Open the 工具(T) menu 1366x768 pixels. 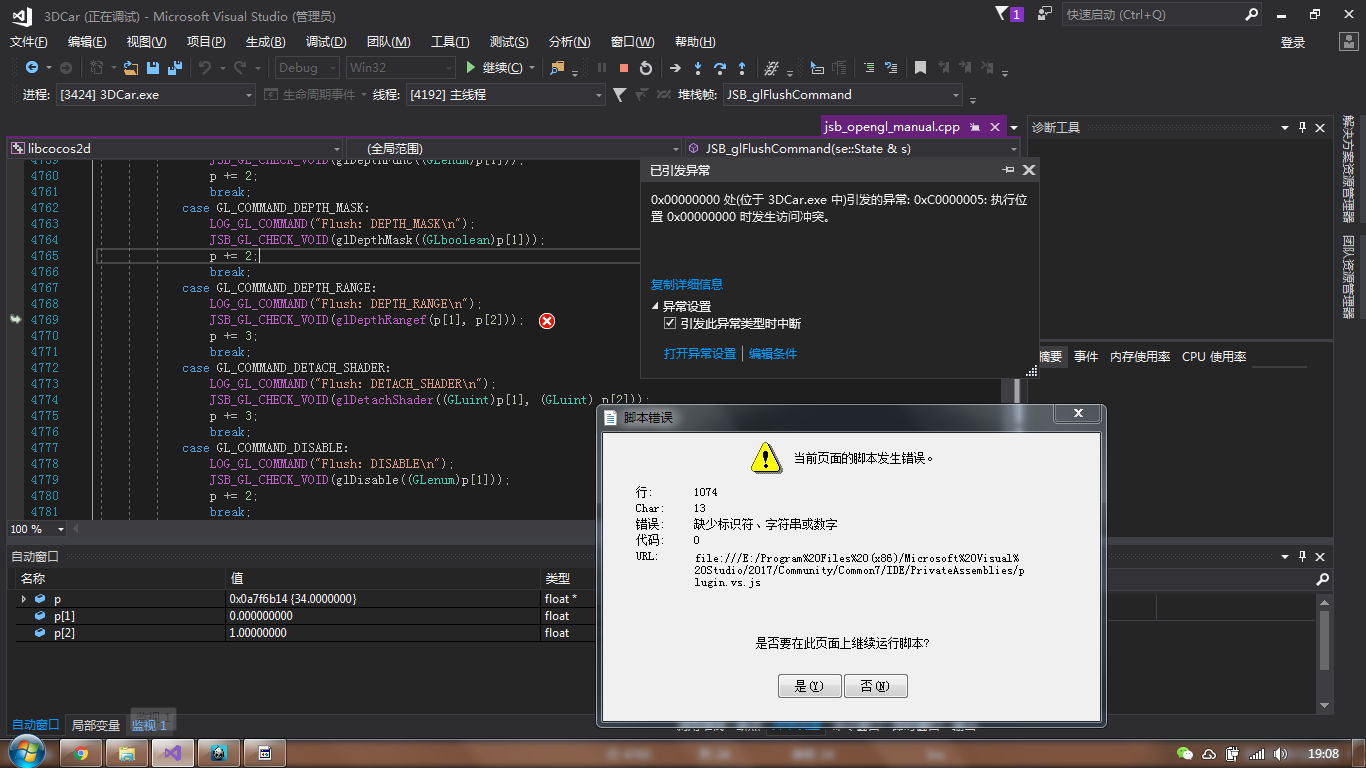coord(450,42)
